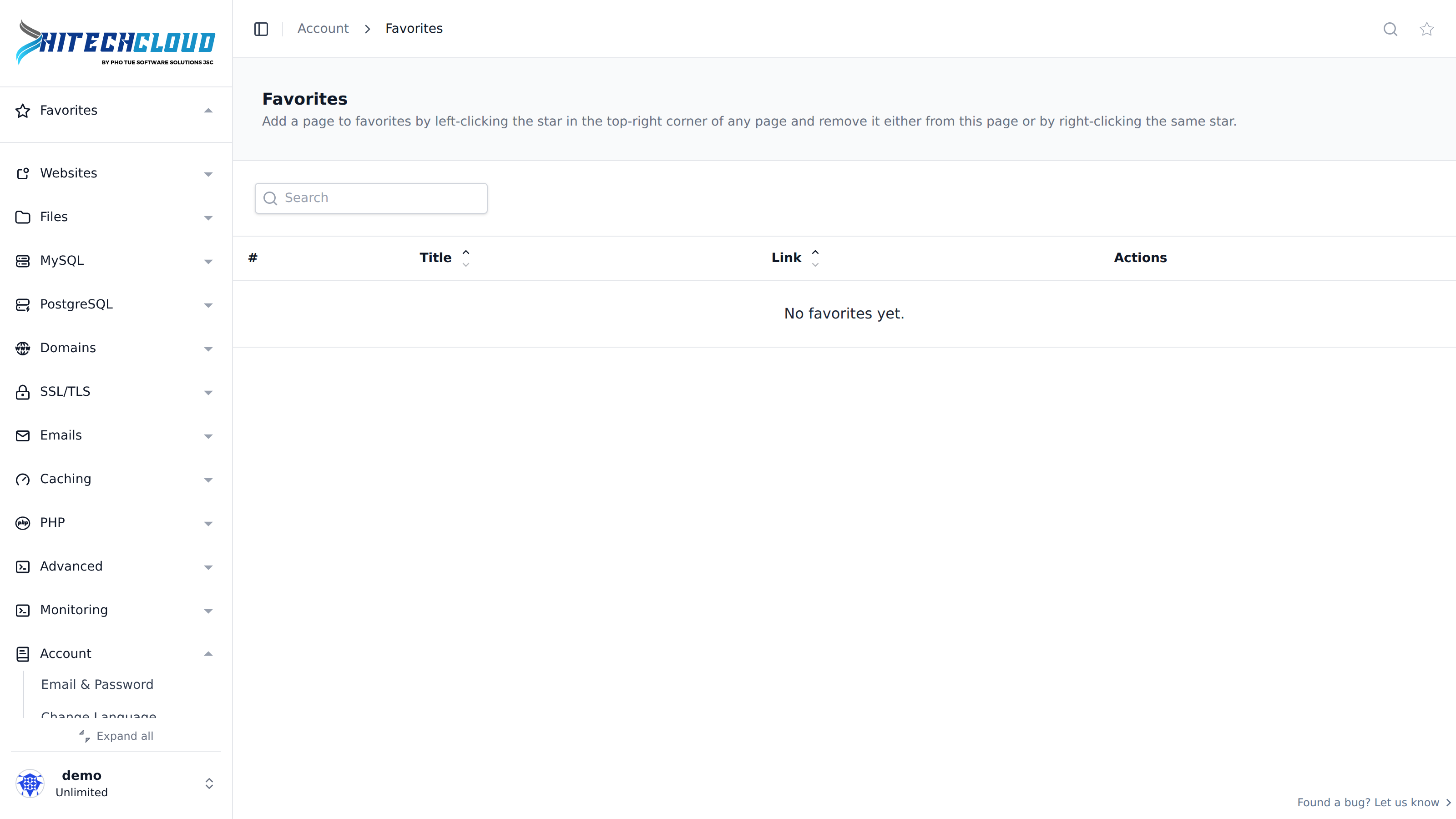The height and width of the screenshot is (819, 1456).
Task: Open Email & Password menu item
Action: [x=97, y=684]
